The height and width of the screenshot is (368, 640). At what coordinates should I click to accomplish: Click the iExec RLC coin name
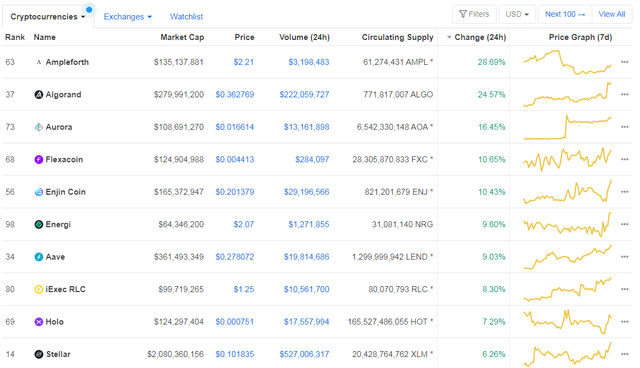point(65,289)
